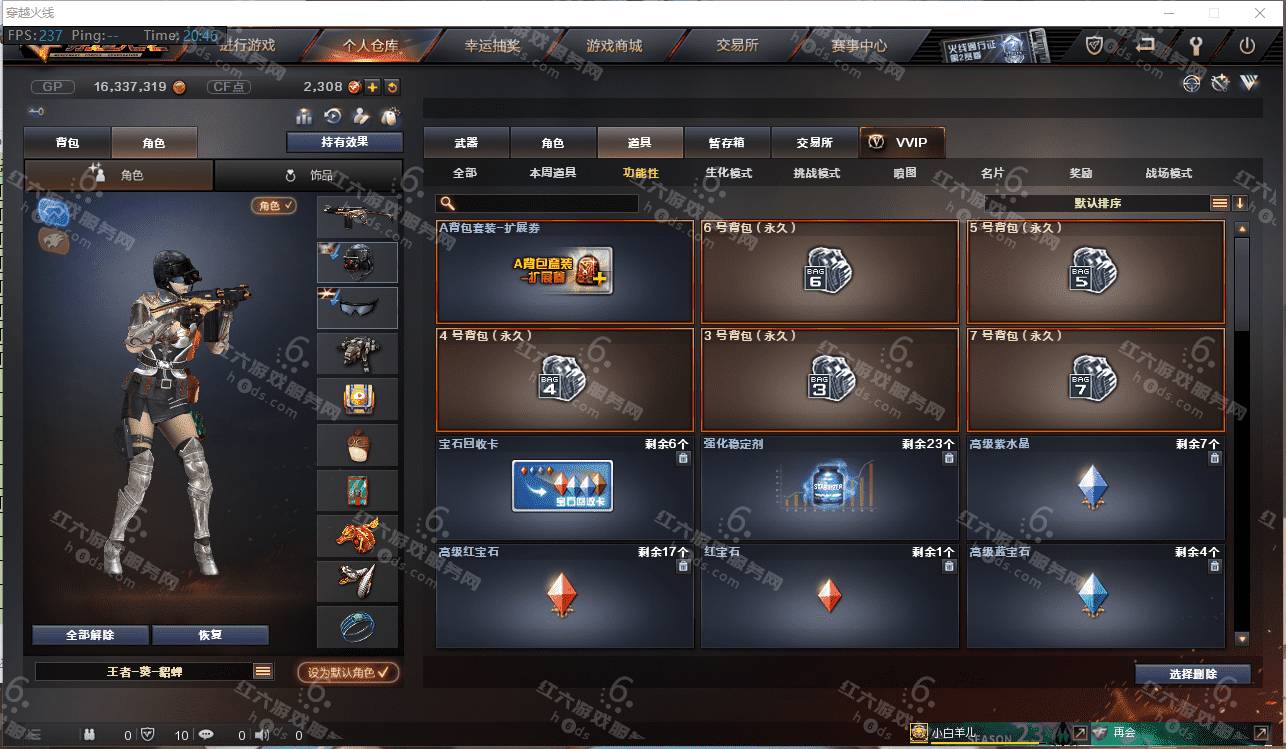Click the 全部解除 button

(x=90, y=635)
